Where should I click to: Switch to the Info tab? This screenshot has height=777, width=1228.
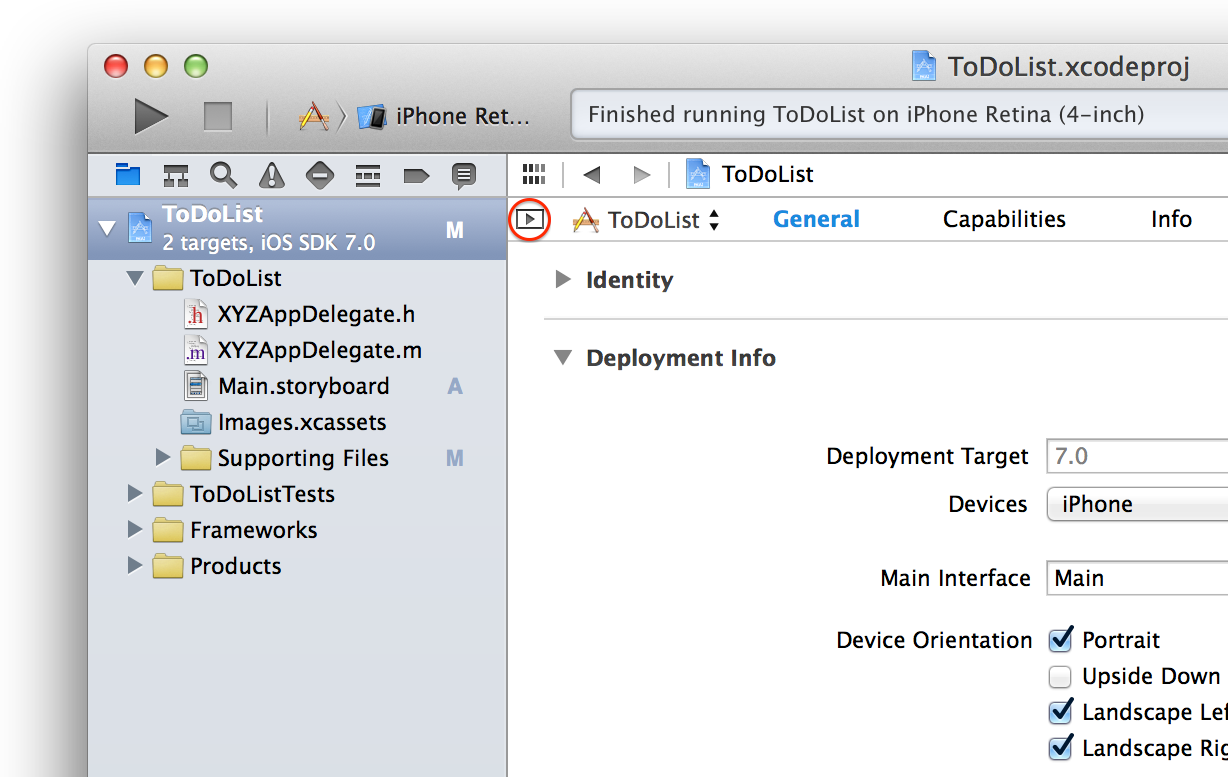tap(1171, 219)
